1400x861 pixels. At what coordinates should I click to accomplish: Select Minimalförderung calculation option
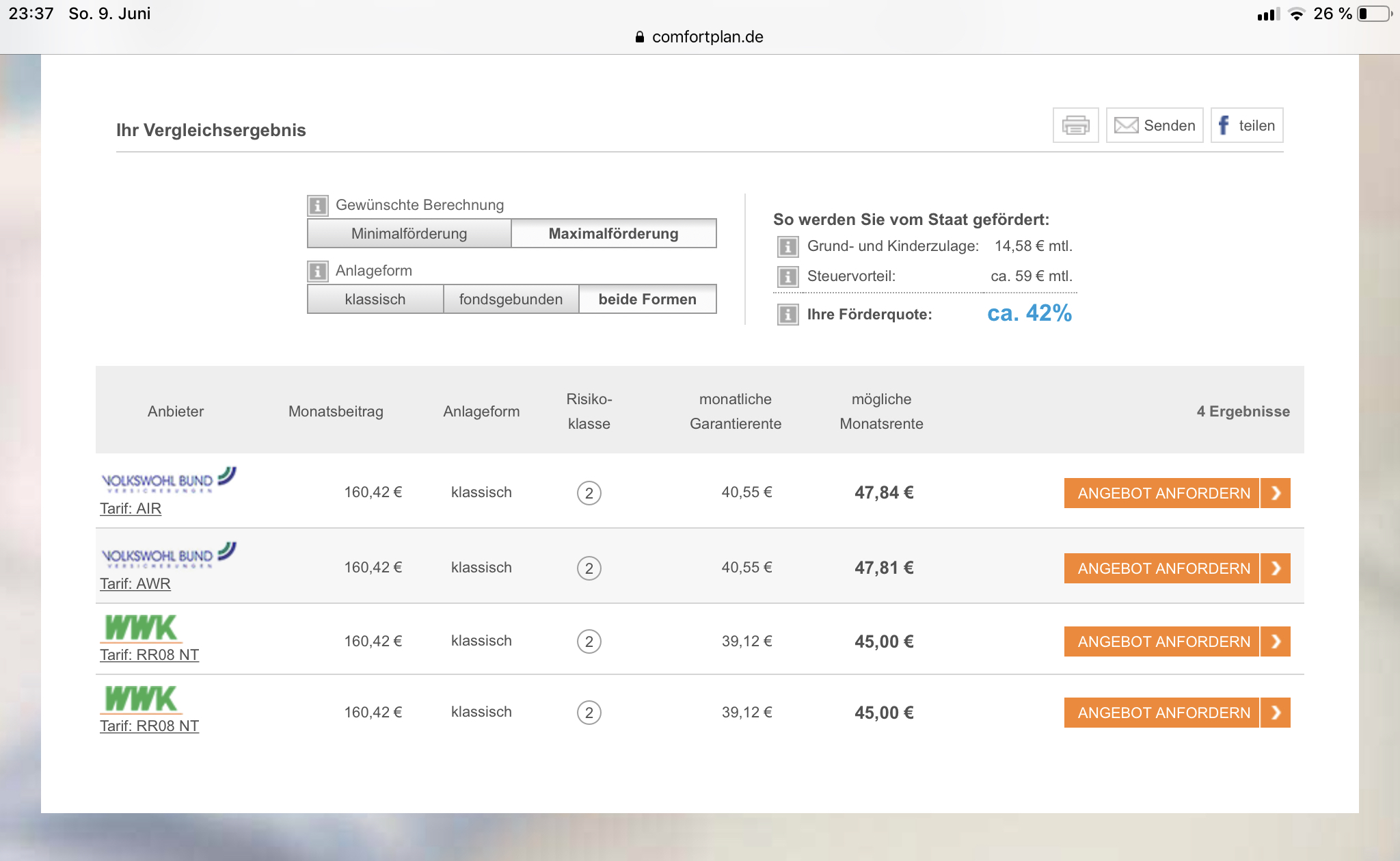tap(409, 234)
